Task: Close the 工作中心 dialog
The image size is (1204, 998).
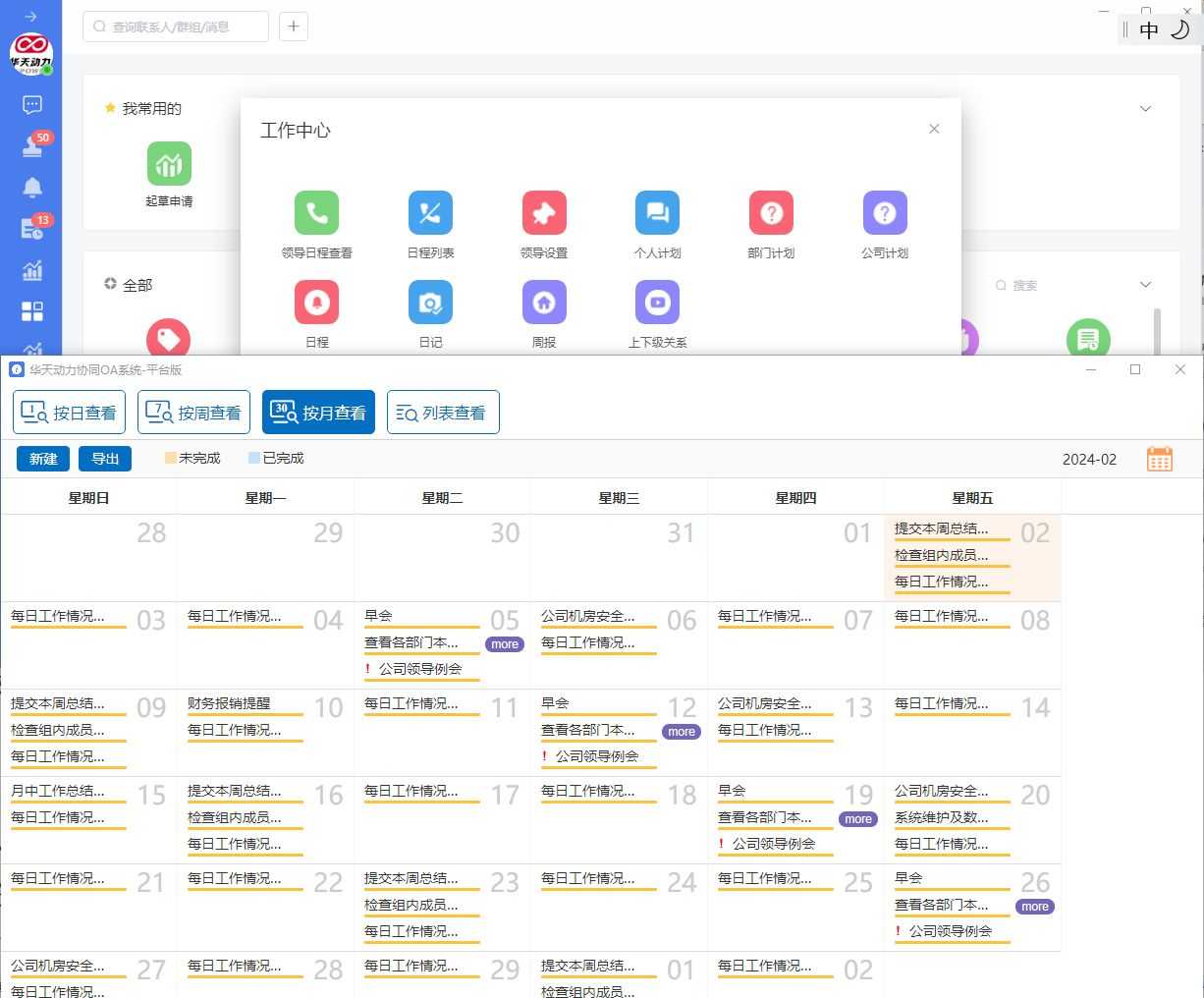Action: [934, 129]
